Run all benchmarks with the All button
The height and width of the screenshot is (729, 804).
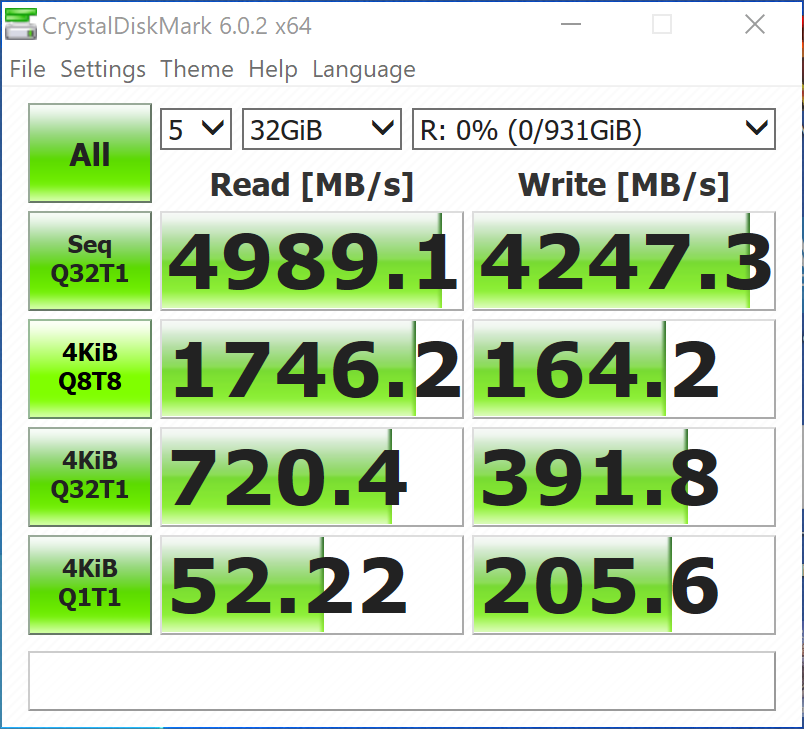click(x=90, y=153)
